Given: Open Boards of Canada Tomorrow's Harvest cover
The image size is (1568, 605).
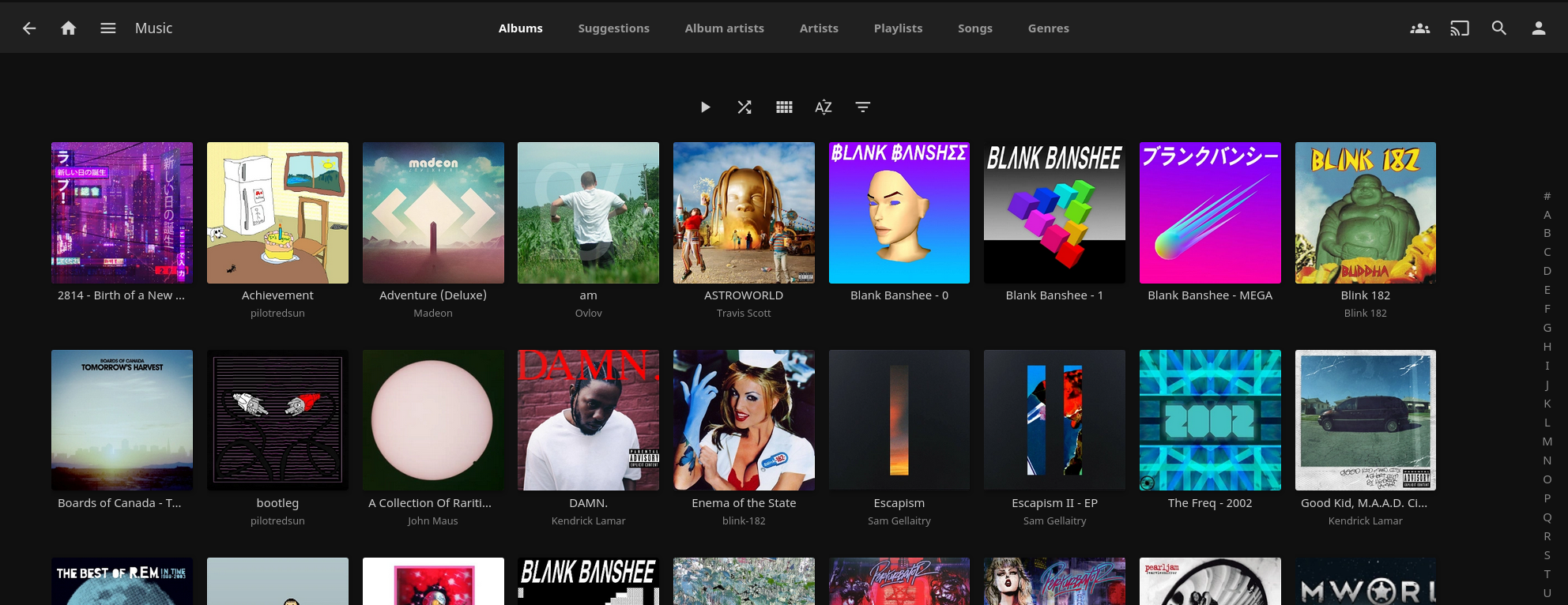Looking at the screenshot, I should point(122,420).
